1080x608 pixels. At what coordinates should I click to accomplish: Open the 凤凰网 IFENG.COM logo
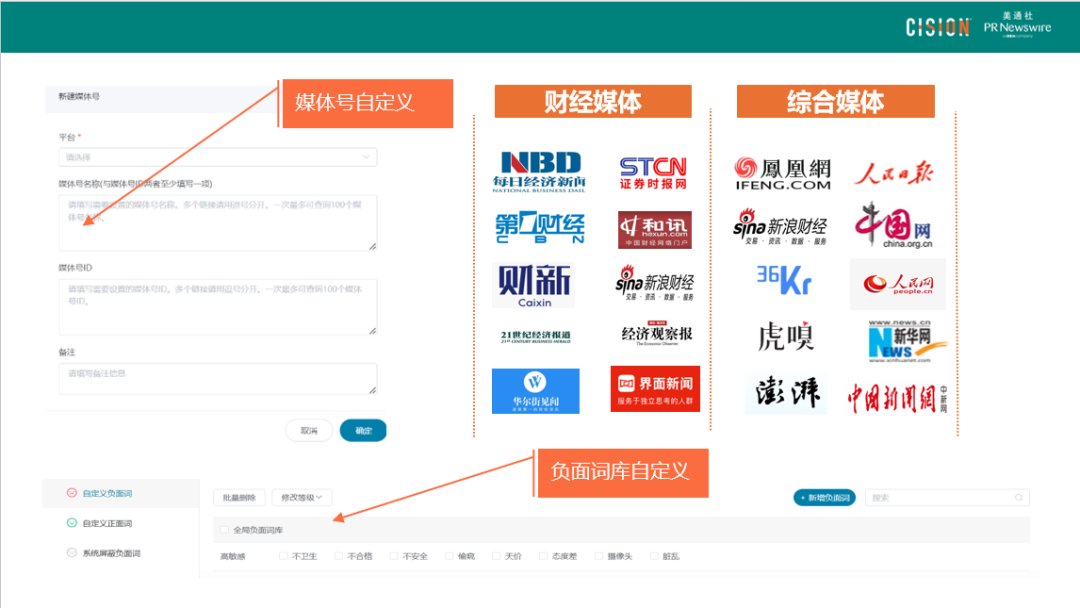[786, 170]
